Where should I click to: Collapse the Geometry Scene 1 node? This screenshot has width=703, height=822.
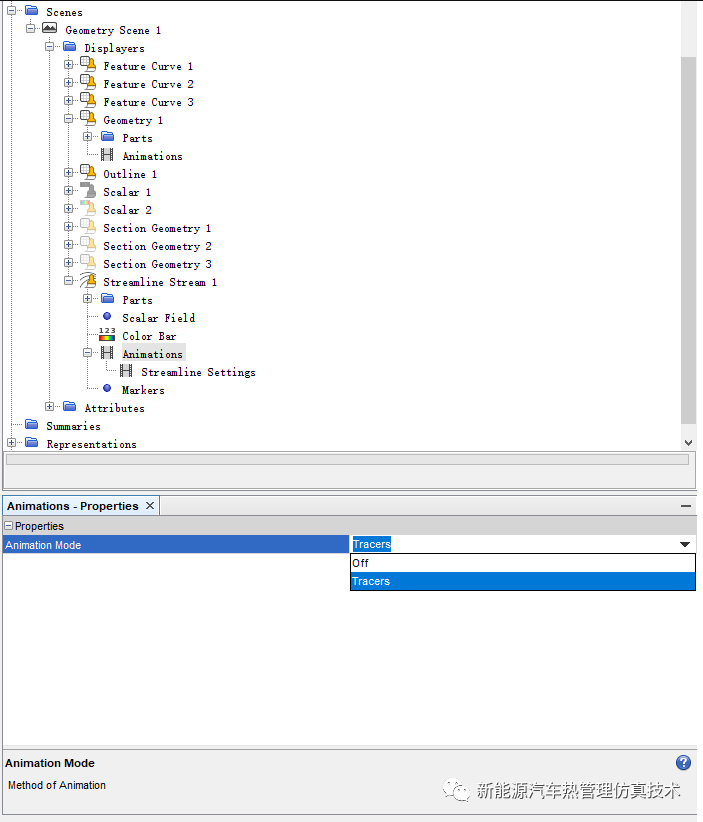click(x=31, y=28)
